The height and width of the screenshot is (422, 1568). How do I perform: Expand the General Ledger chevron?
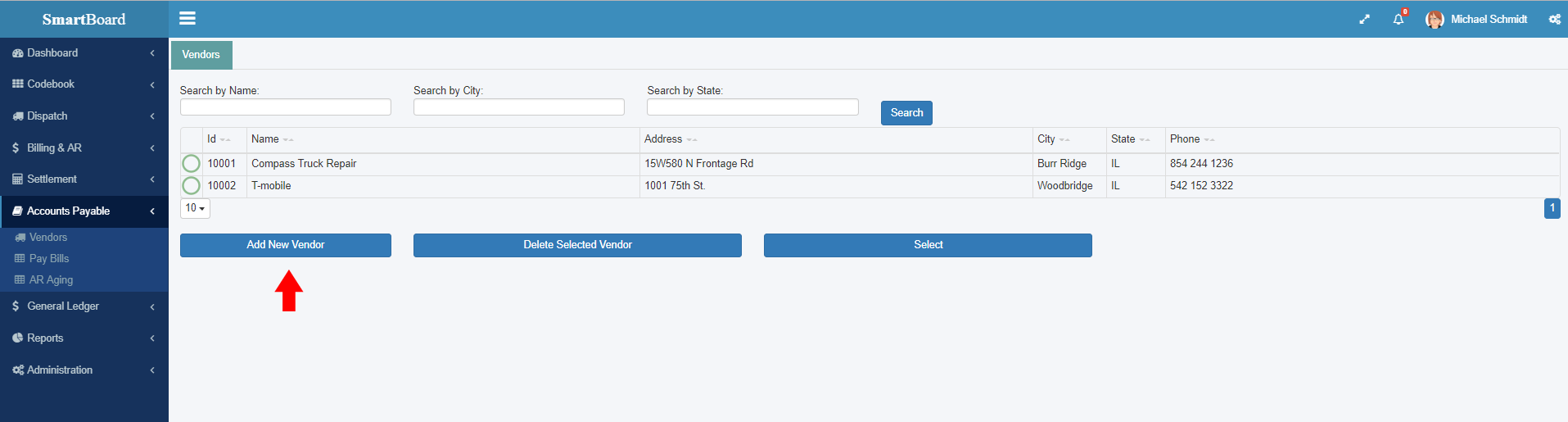152,306
